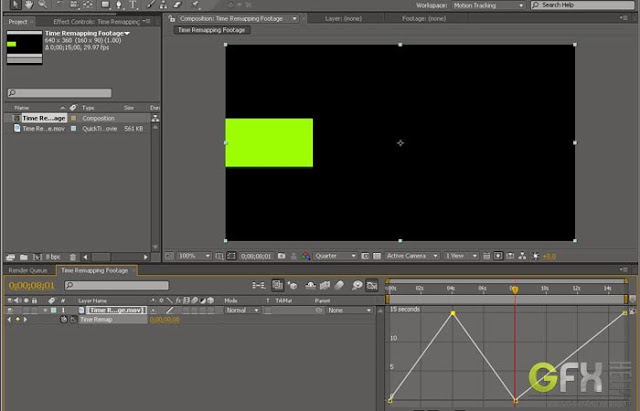Open Composition Time Remapping Footage dropdown
Image resolution: width=640 pixels, height=411 pixels.
tap(294, 19)
